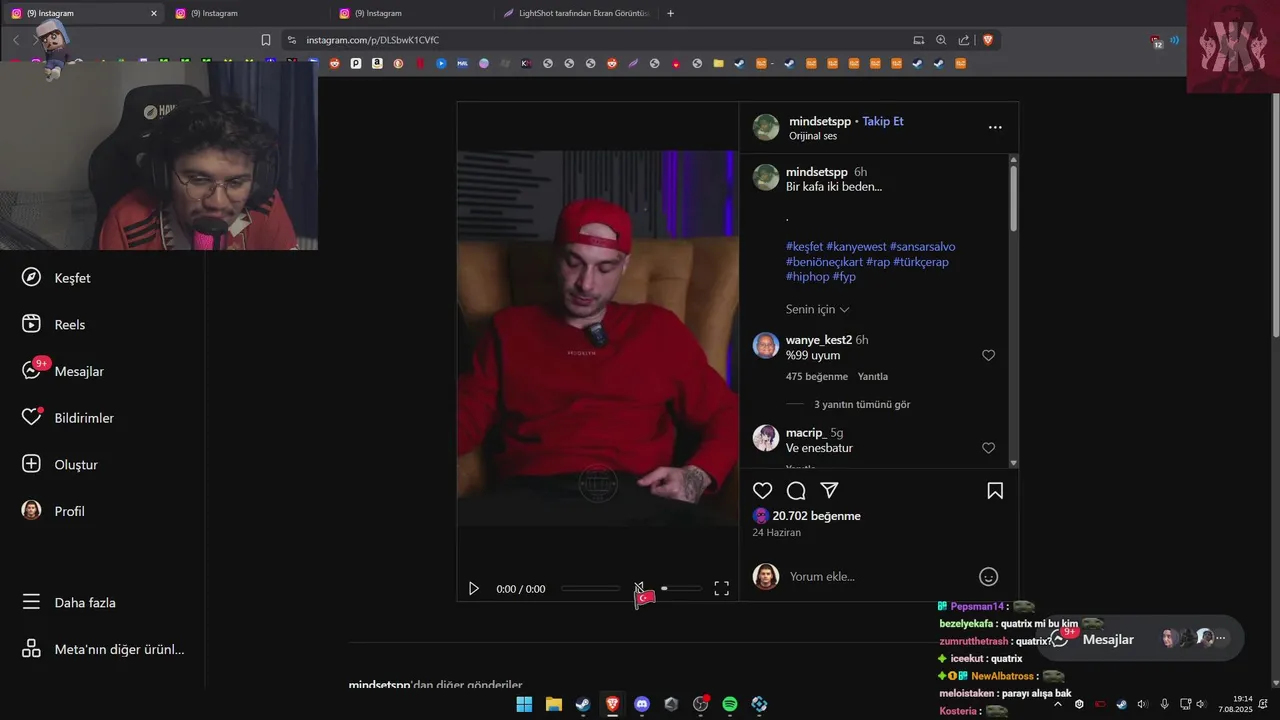The height and width of the screenshot is (720, 1280).
Task: Open wanye_kest2 profile from username
Action: tap(819, 340)
